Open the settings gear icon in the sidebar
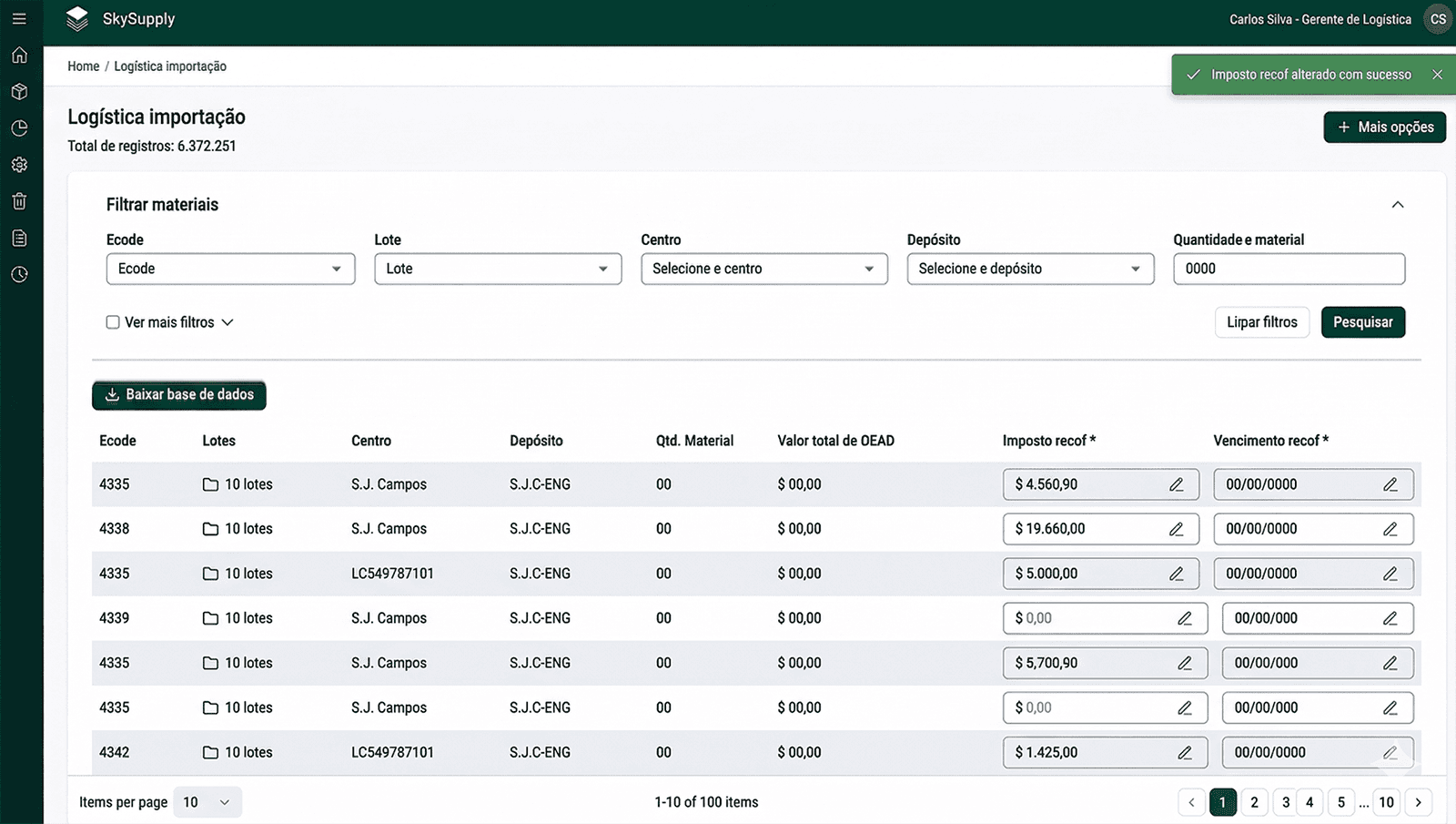 pos(19,165)
